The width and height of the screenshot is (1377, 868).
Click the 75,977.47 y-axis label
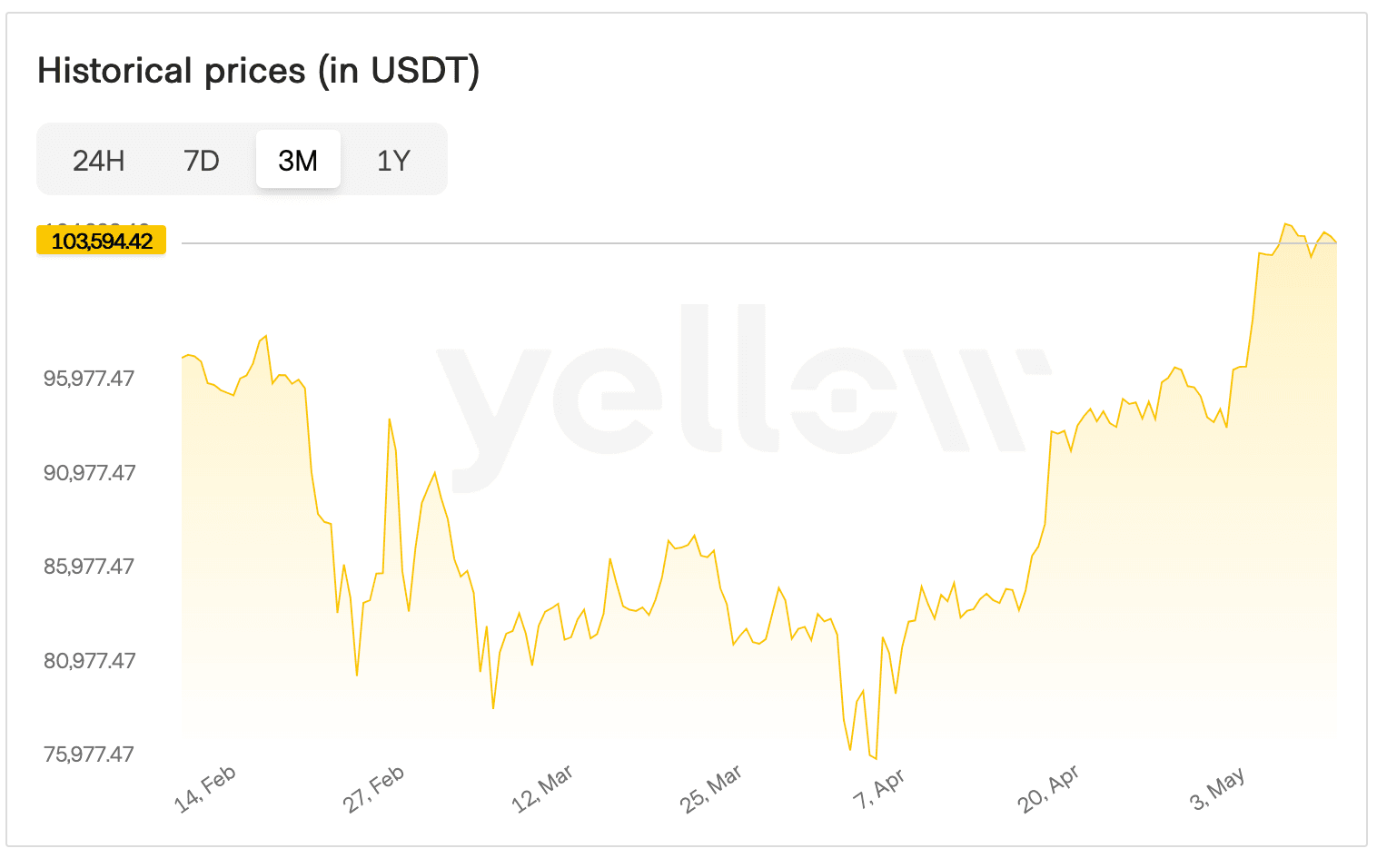(x=89, y=755)
